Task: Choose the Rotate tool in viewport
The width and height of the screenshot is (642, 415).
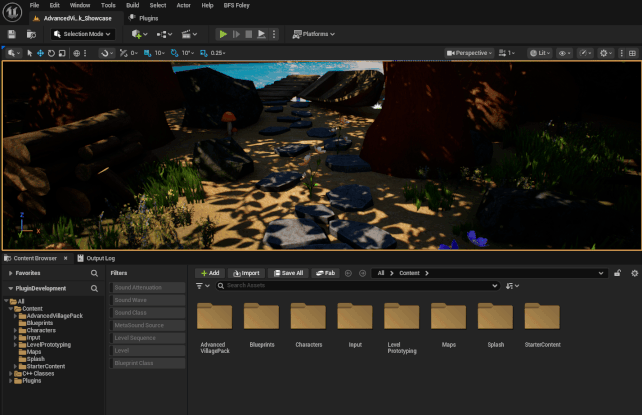Action: pos(51,53)
